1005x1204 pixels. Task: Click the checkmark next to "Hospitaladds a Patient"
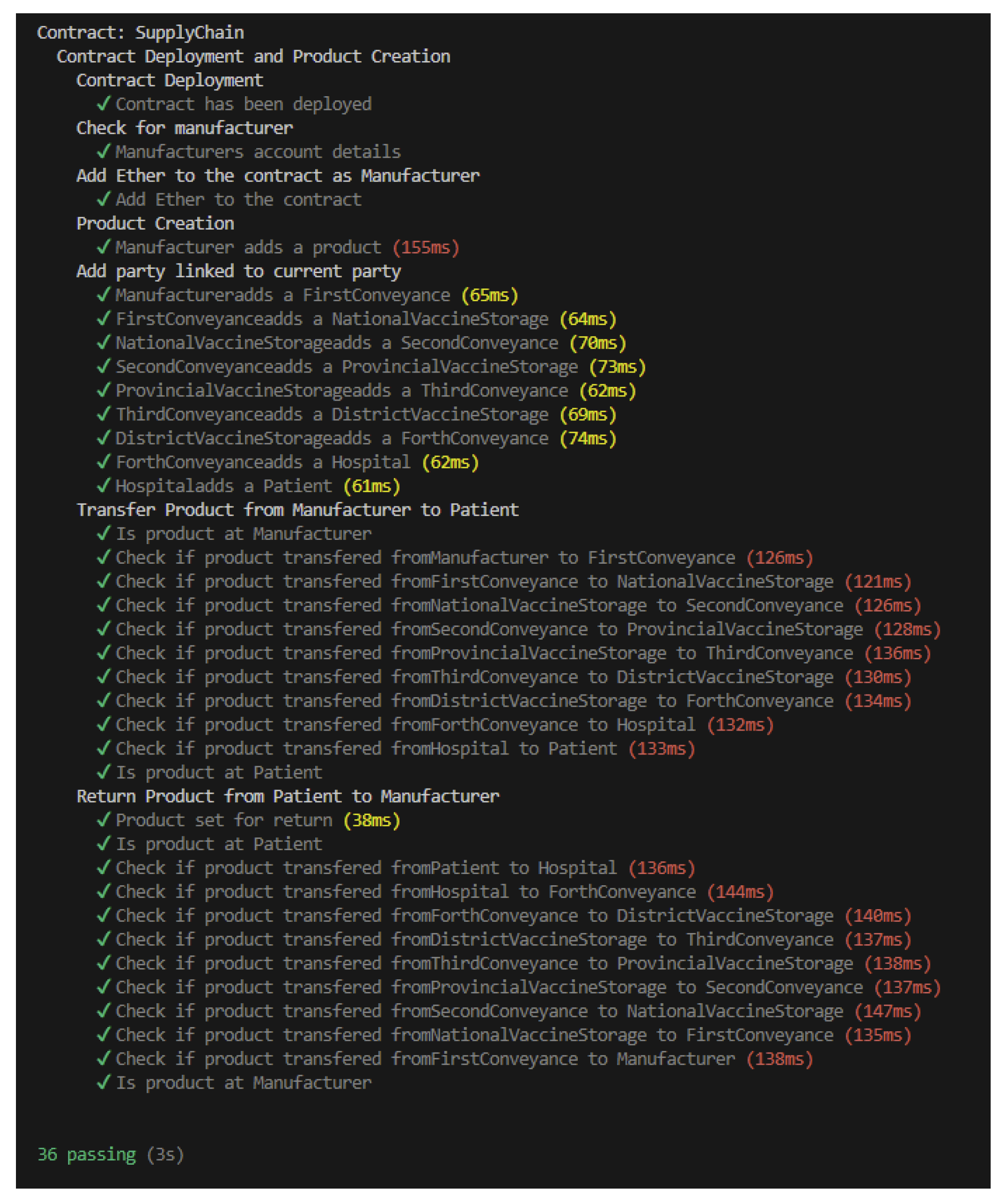coord(104,486)
